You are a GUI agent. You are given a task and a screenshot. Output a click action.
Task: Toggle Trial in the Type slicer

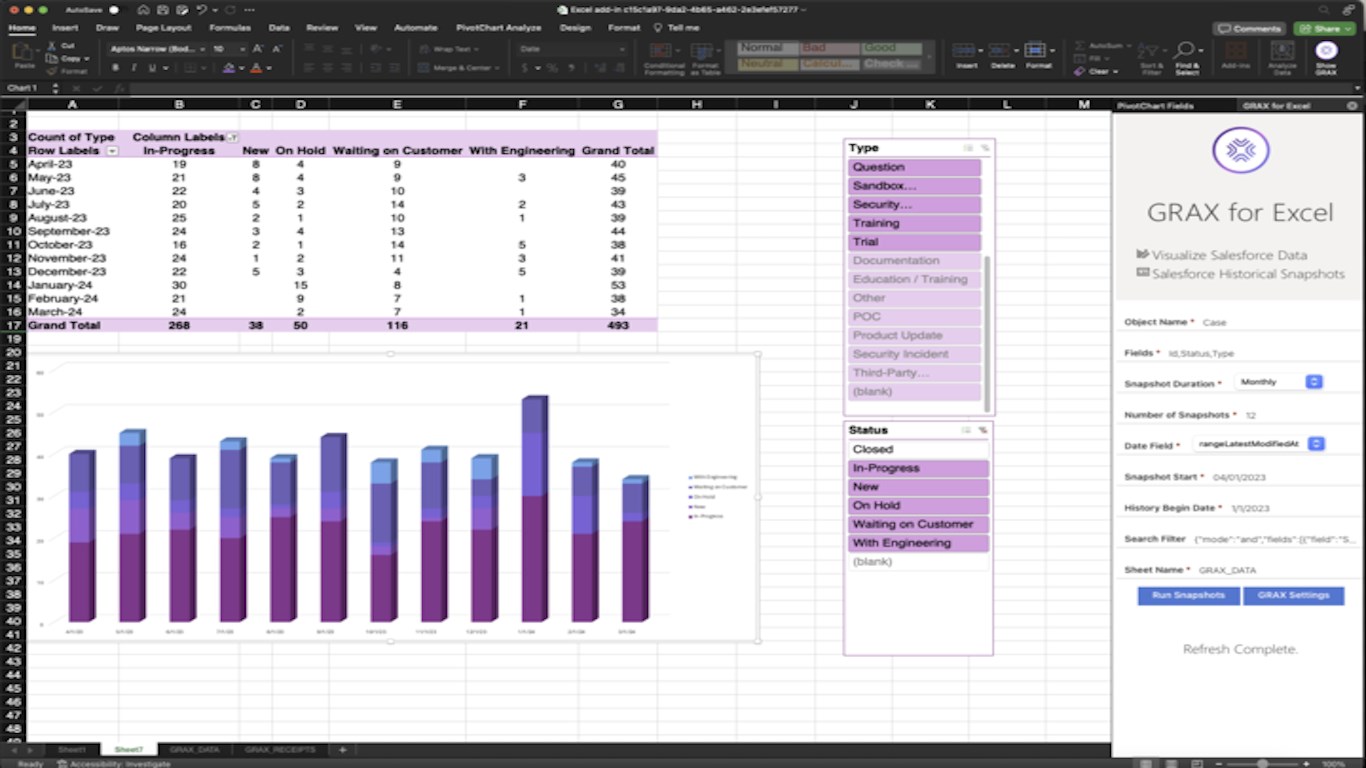pyautogui.click(x=915, y=242)
